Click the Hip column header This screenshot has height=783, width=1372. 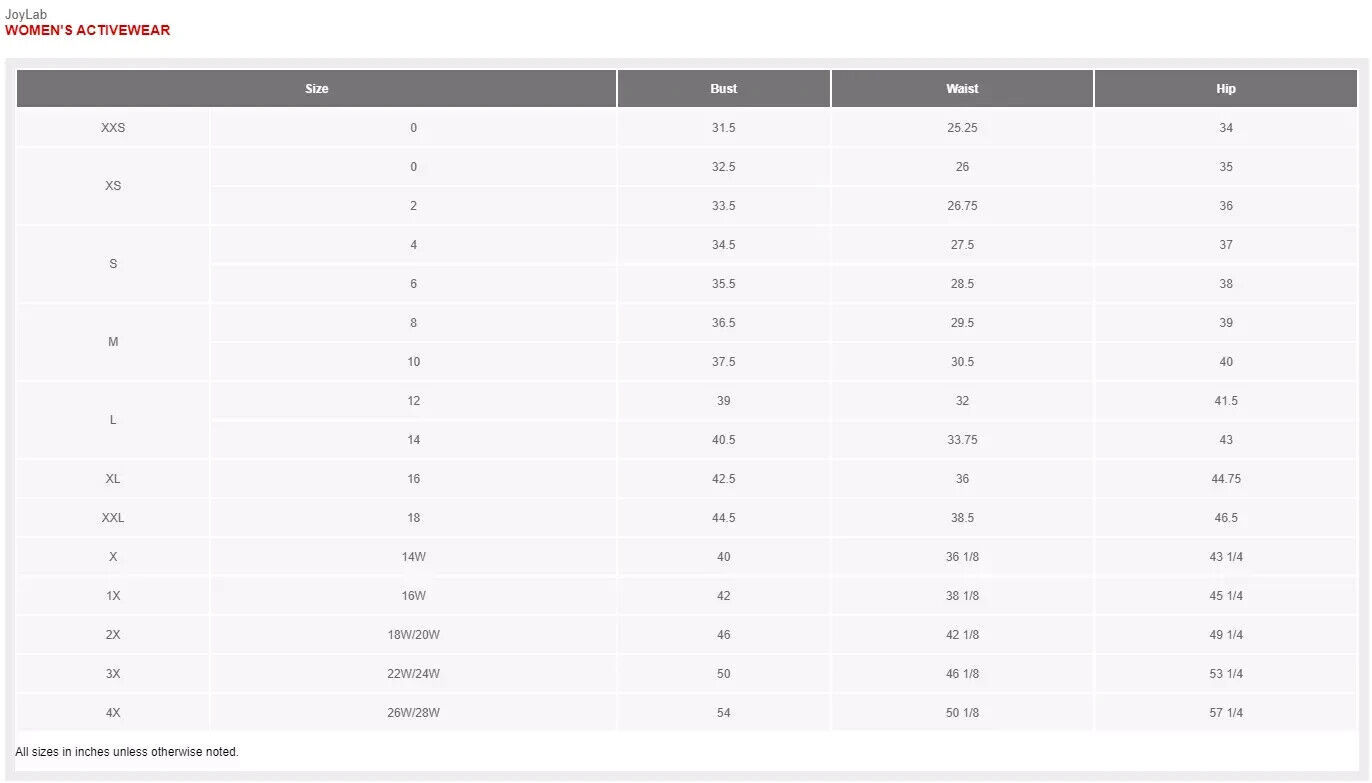tap(1226, 89)
